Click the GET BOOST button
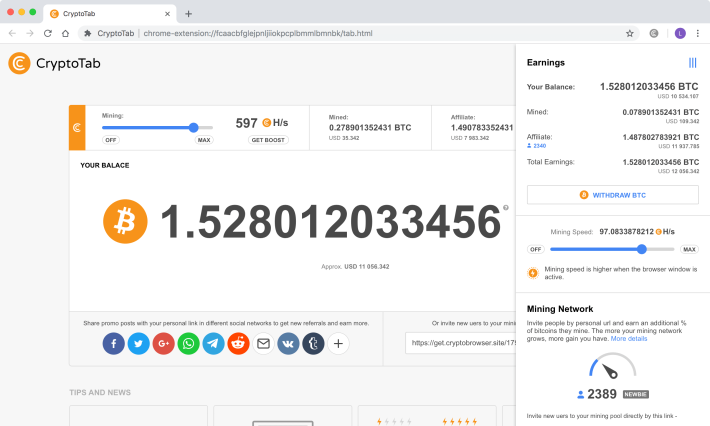The image size is (710, 426). [268, 140]
